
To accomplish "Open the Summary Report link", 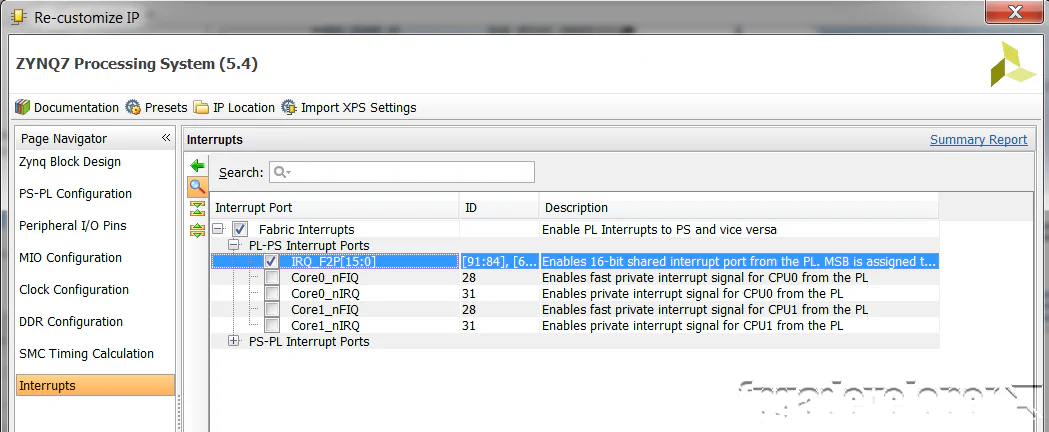I will [x=978, y=140].
